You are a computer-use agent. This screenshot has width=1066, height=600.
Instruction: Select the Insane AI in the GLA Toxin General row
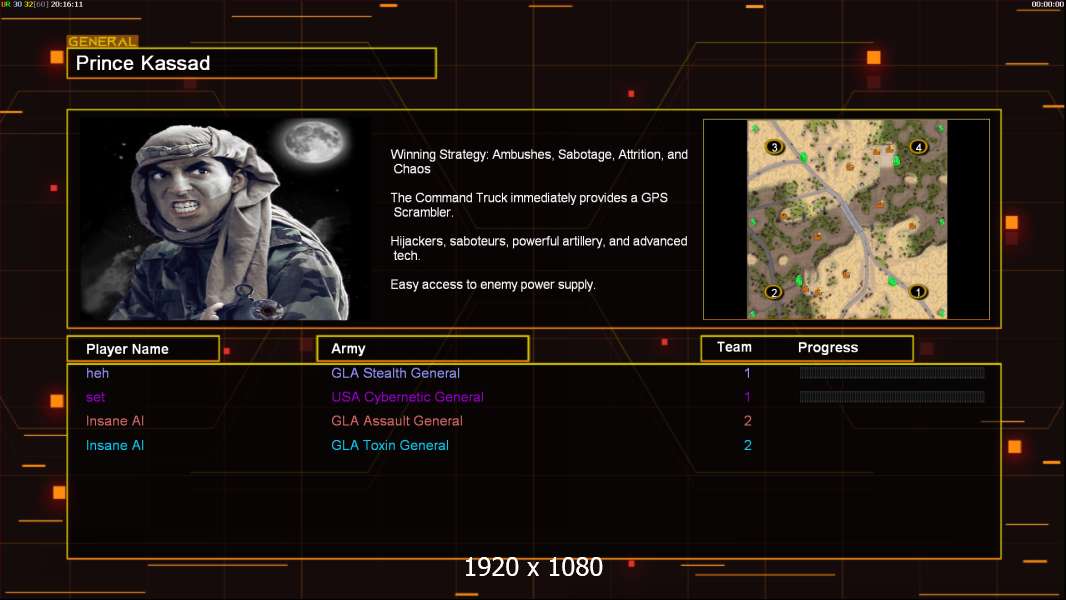tap(115, 445)
